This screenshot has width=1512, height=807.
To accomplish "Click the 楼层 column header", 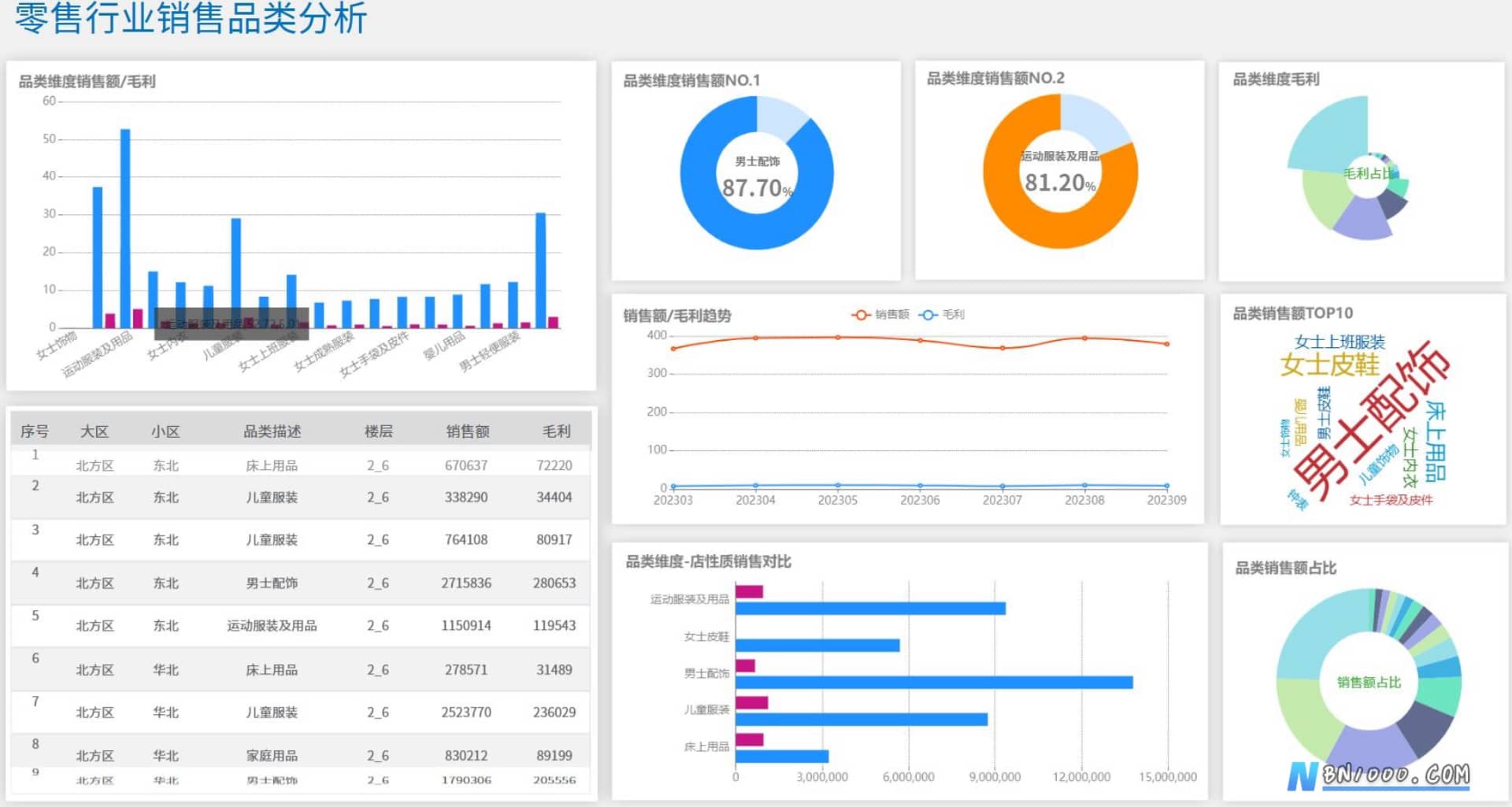I will [x=378, y=431].
